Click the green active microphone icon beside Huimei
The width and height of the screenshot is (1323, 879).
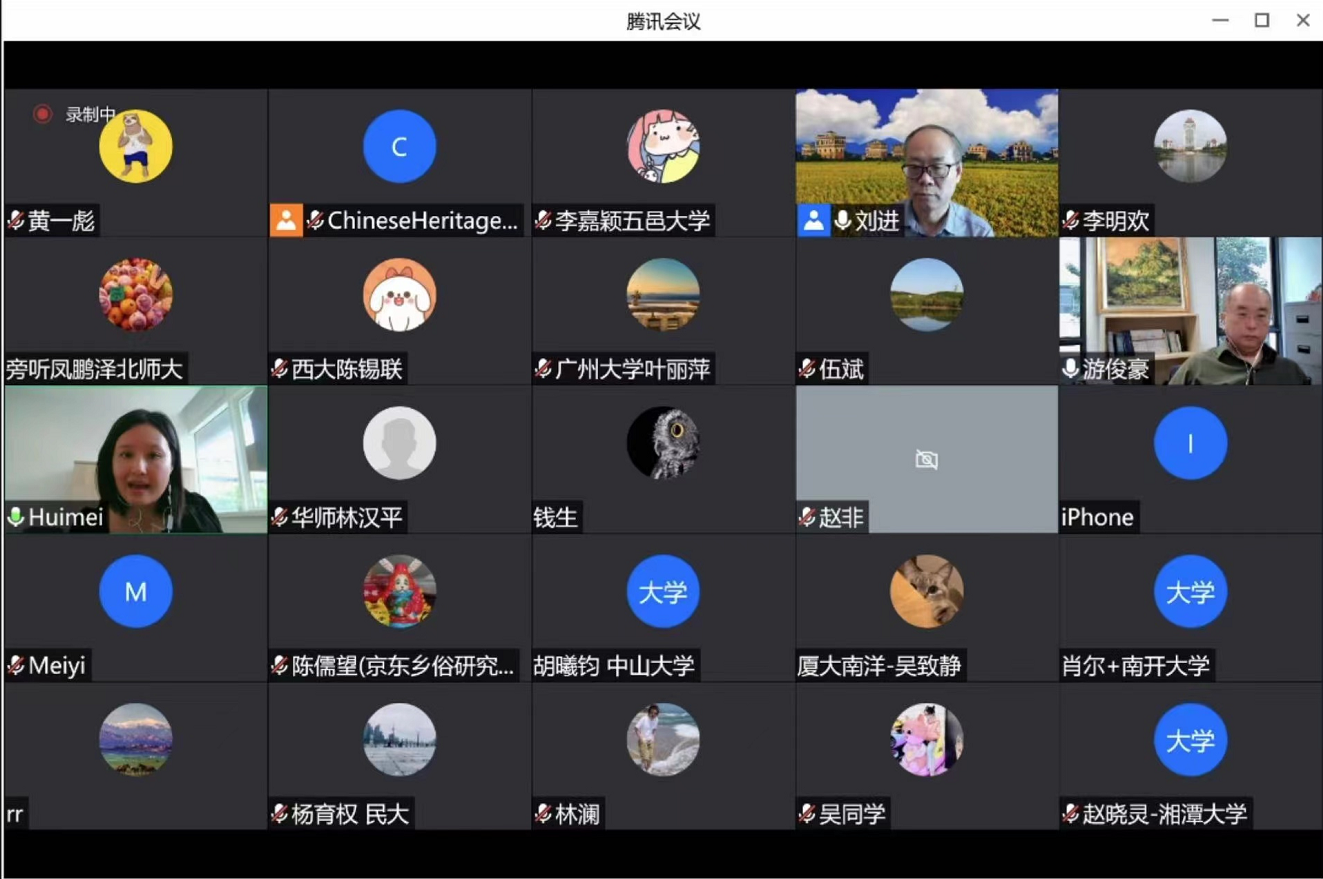16,517
